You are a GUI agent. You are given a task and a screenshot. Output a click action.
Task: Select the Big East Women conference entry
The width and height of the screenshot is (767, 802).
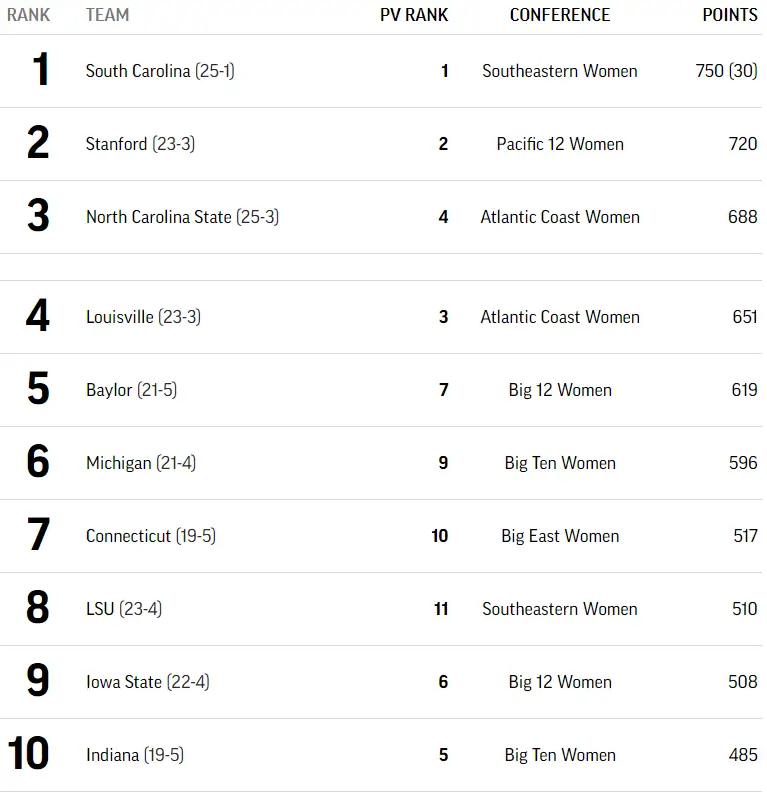tap(560, 536)
